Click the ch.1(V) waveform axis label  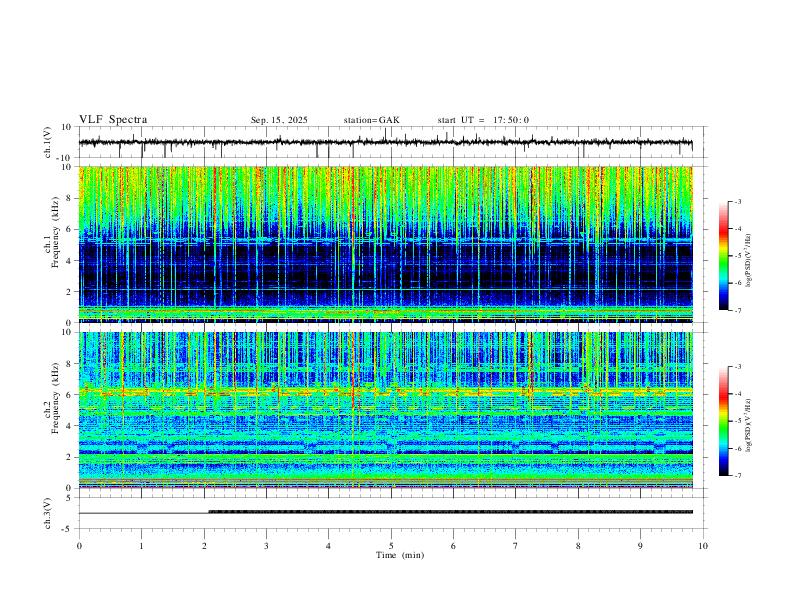(x=48, y=142)
